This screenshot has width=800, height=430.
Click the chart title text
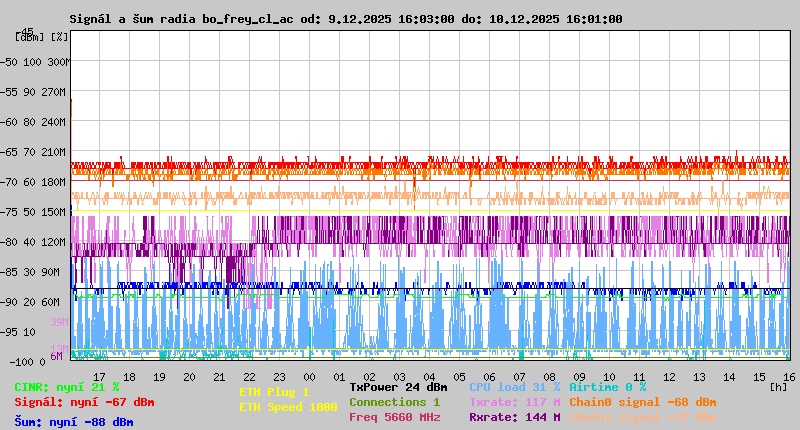pyautogui.click(x=346, y=19)
